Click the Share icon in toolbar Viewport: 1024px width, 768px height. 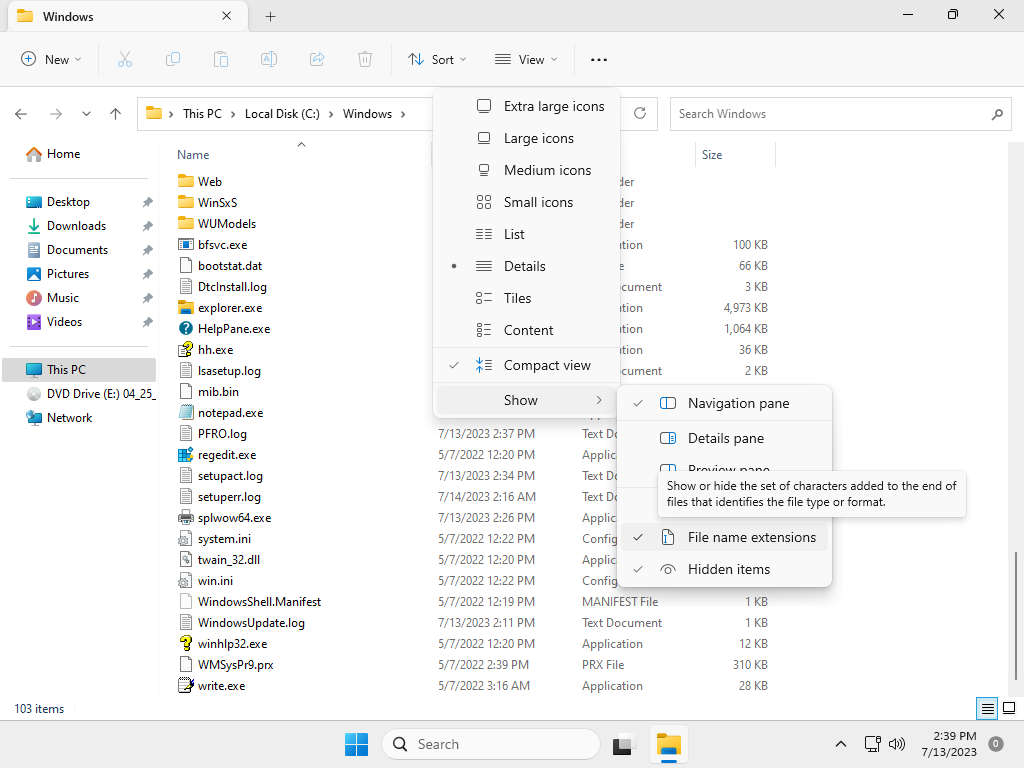tap(317, 59)
